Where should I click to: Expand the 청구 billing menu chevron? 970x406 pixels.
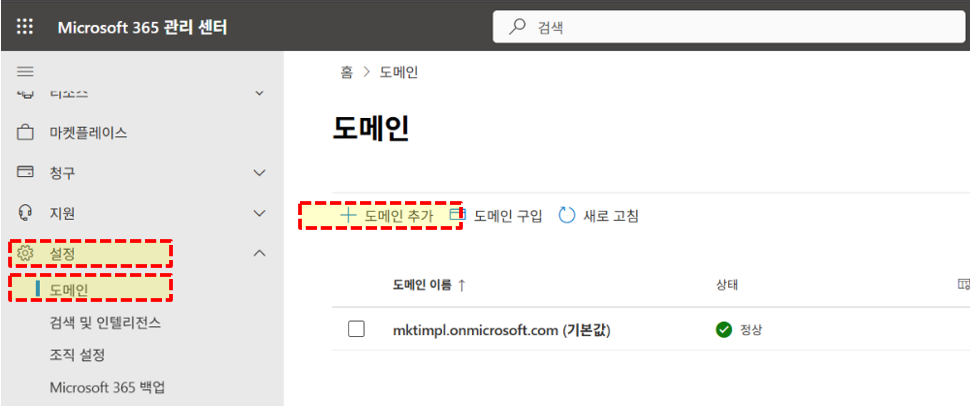pos(260,173)
